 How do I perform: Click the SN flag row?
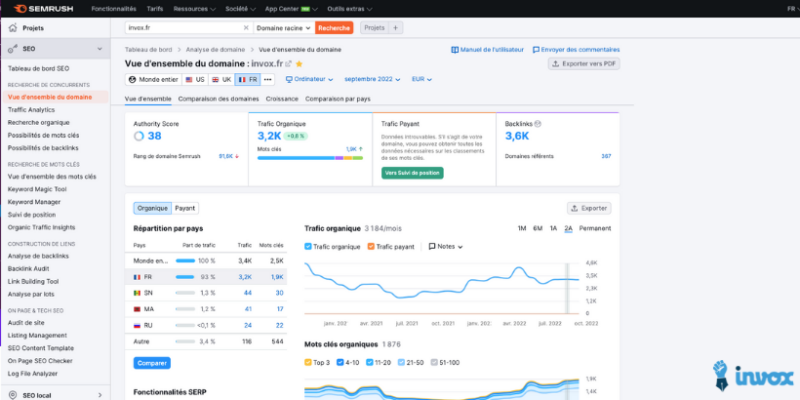pos(206,293)
